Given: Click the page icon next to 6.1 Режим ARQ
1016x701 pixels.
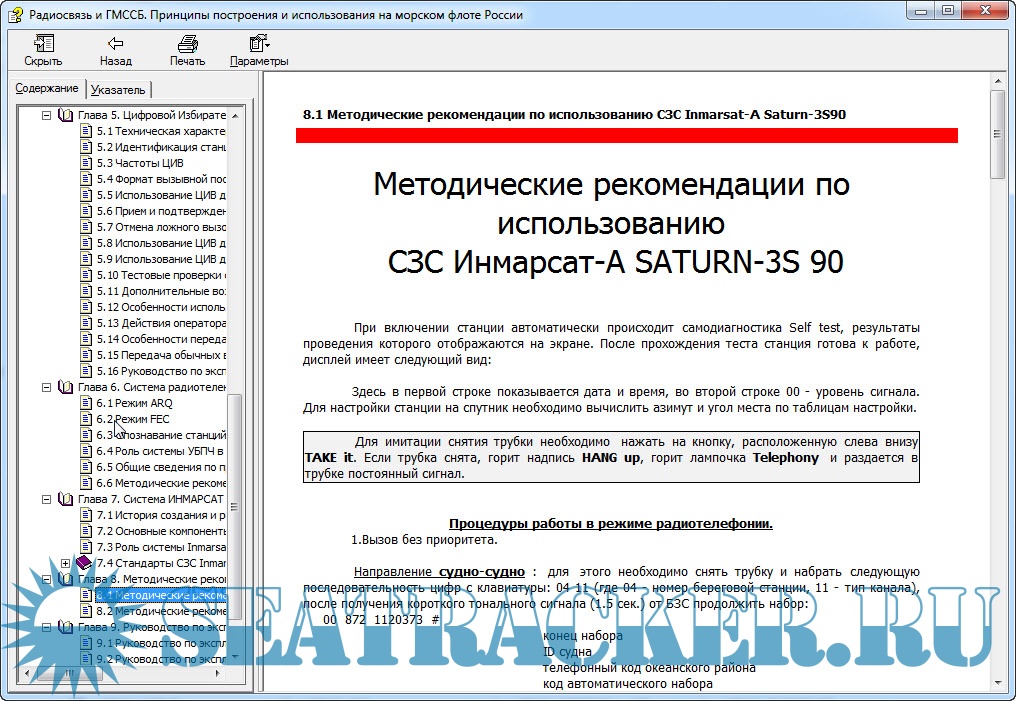Looking at the screenshot, I should 86,403.
